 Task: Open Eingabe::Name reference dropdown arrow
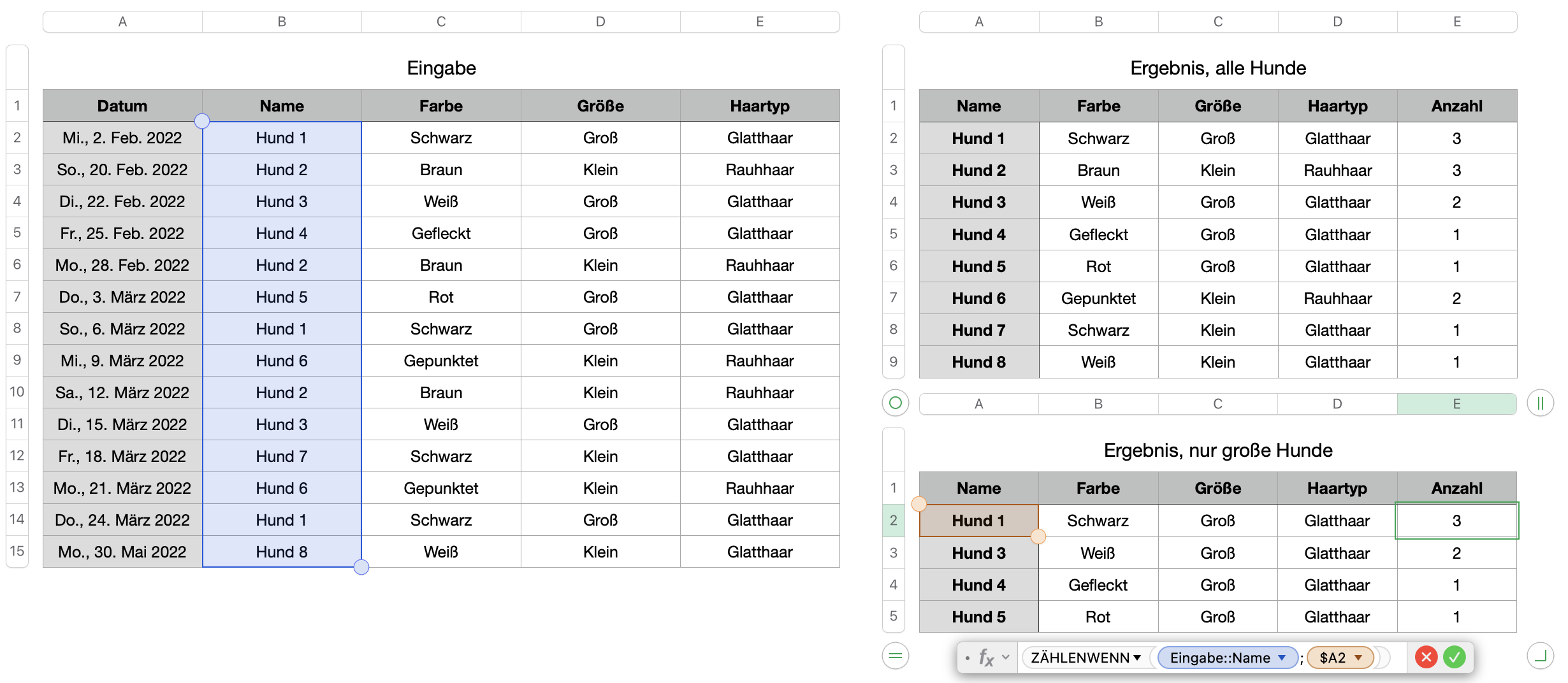1282,658
